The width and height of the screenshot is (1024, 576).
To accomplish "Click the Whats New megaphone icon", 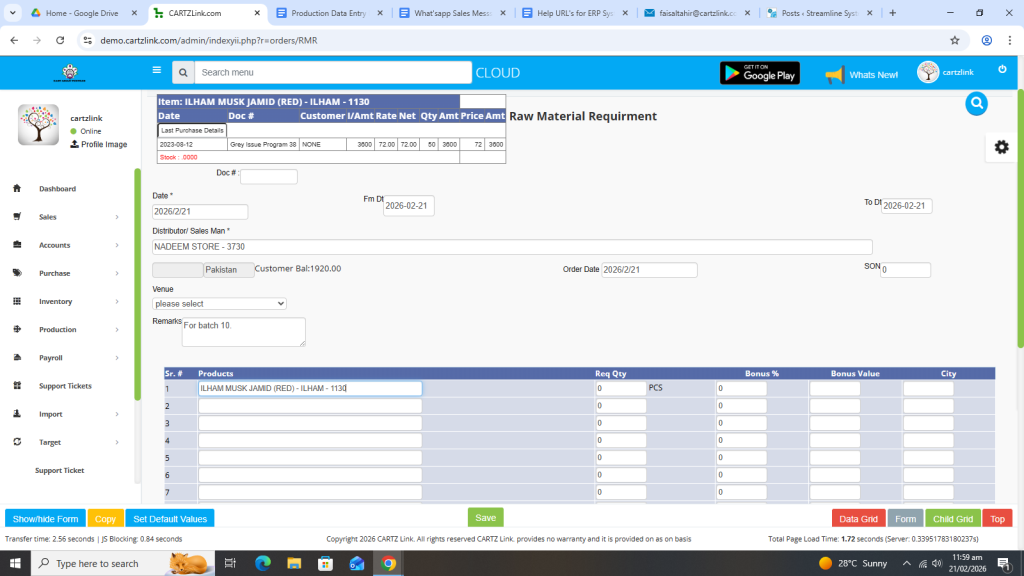I will pos(834,74).
